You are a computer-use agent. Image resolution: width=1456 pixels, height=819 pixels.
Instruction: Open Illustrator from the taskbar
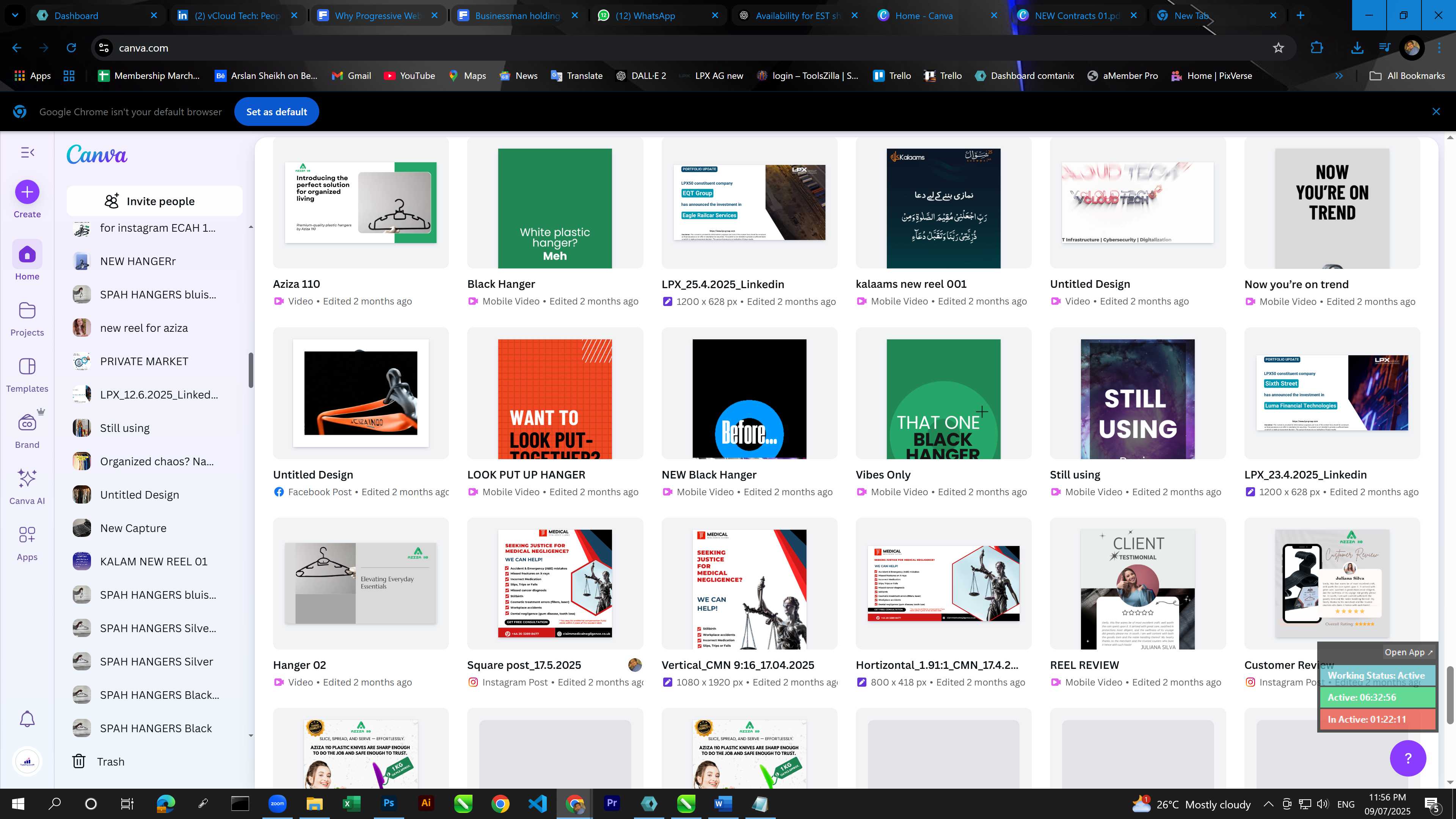[x=426, y=803]
